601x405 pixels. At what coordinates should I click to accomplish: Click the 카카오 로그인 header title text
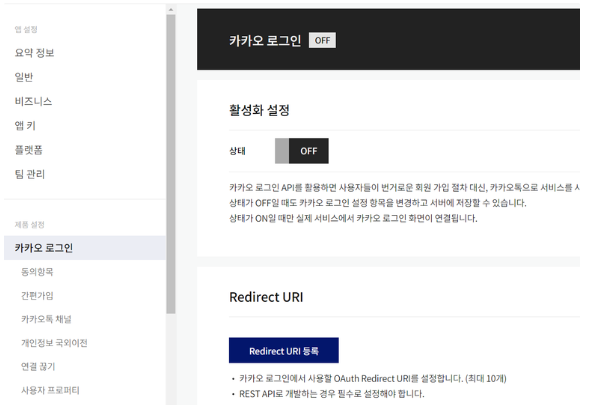[x=265, y=40]
